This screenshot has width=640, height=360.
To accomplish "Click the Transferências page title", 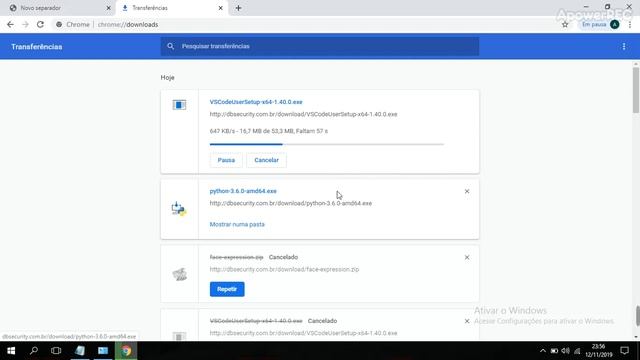I will tap(37, 47).
